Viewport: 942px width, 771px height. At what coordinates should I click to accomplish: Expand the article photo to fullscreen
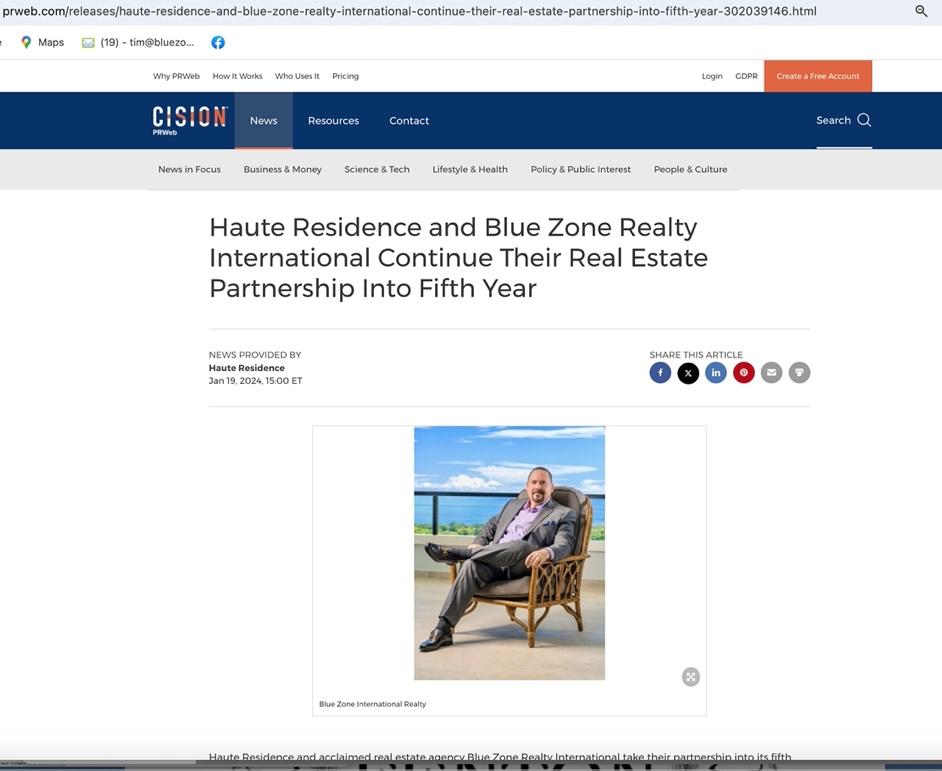691,677
